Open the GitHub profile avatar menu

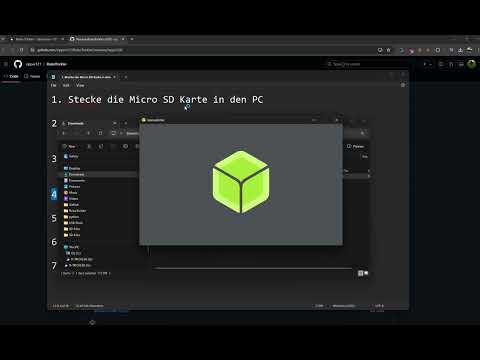(471, 64)
